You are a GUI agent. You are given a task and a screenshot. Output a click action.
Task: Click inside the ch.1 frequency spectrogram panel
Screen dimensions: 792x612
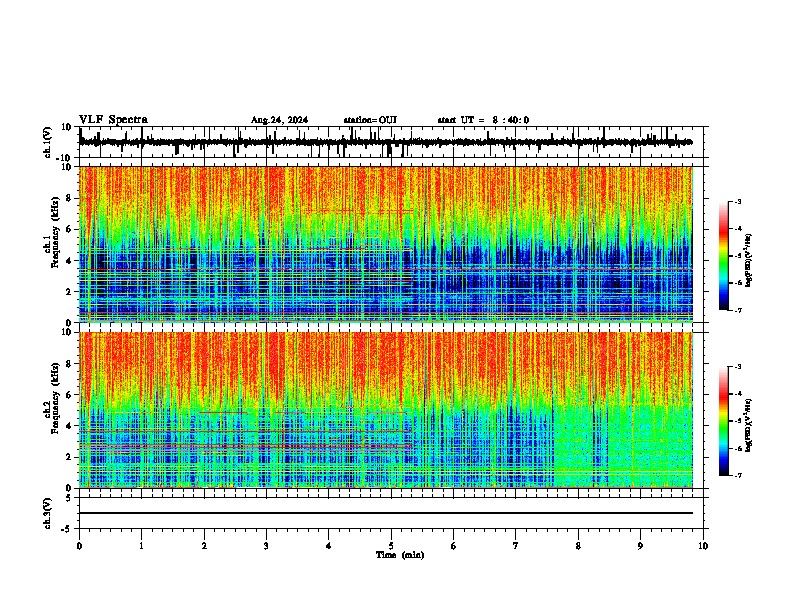[x=386, y=244]
